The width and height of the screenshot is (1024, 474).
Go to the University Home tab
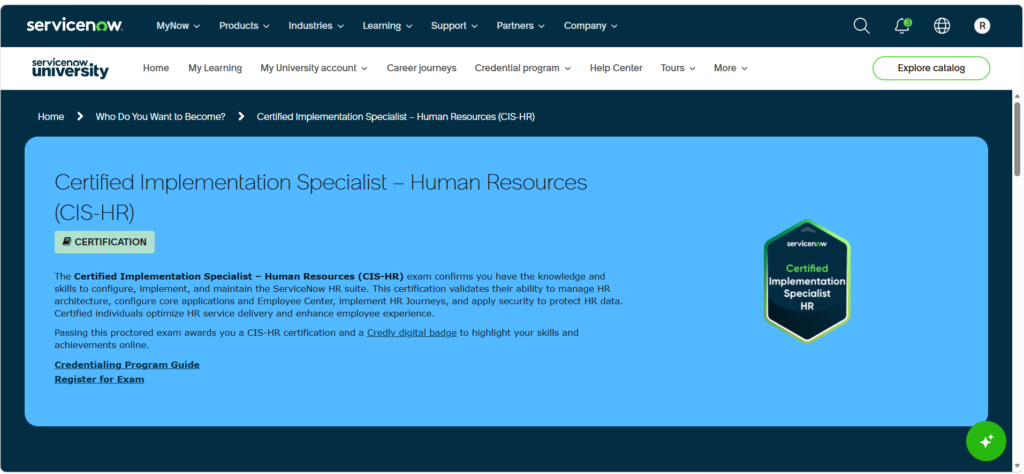(x=156, y=68)
